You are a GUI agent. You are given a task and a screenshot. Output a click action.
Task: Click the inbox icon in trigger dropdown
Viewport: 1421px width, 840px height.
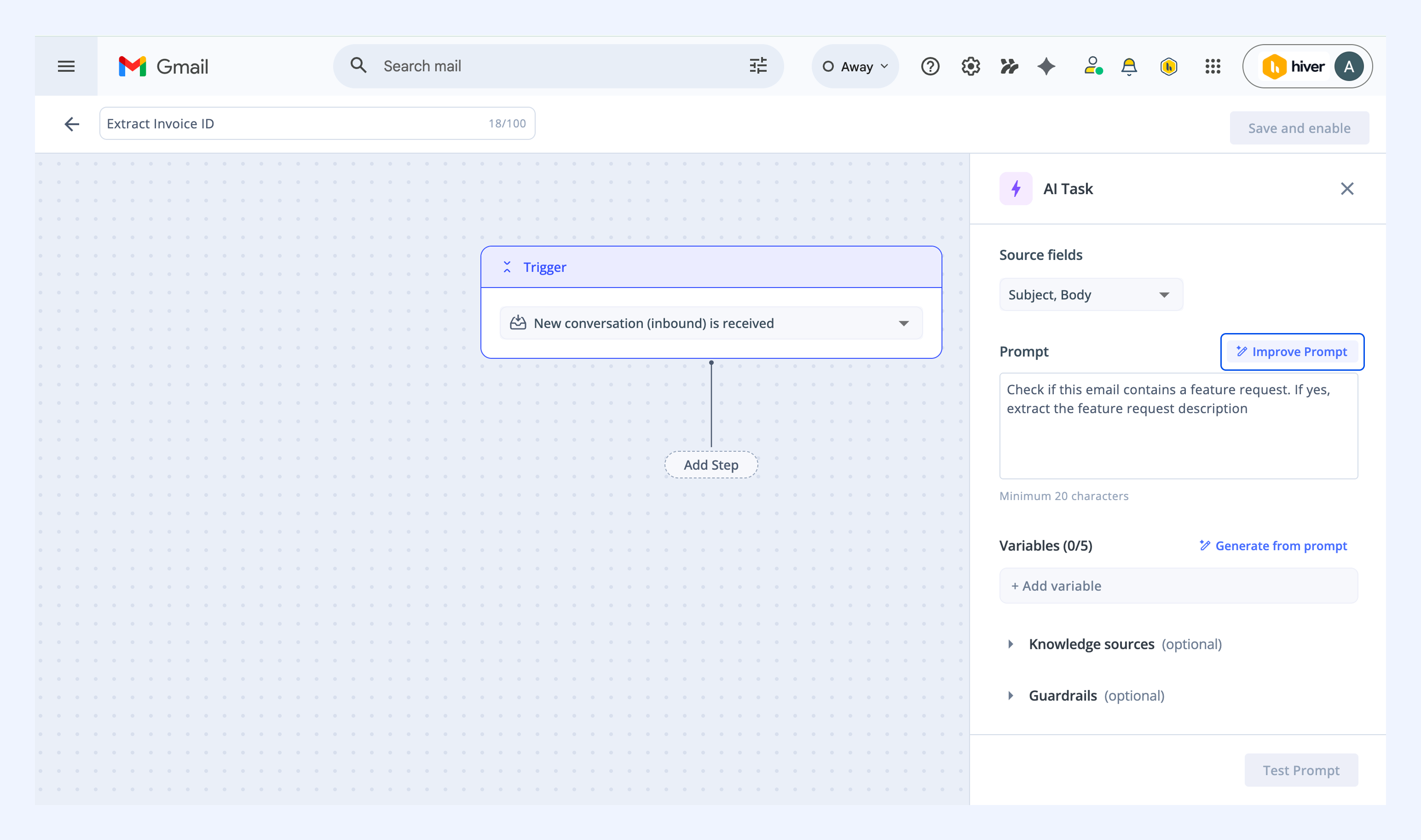click(x=517, y=323)
